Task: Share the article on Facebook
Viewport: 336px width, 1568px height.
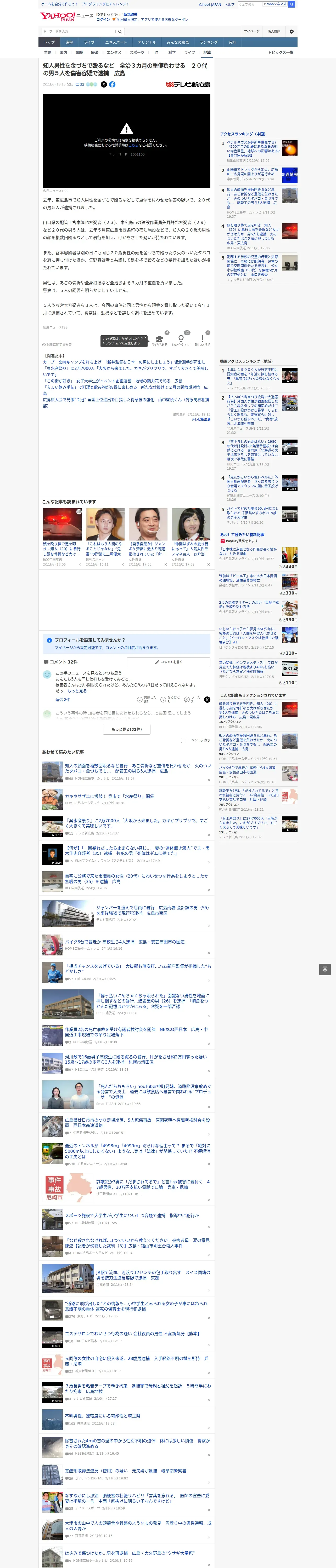Action: tap(112, 85)
